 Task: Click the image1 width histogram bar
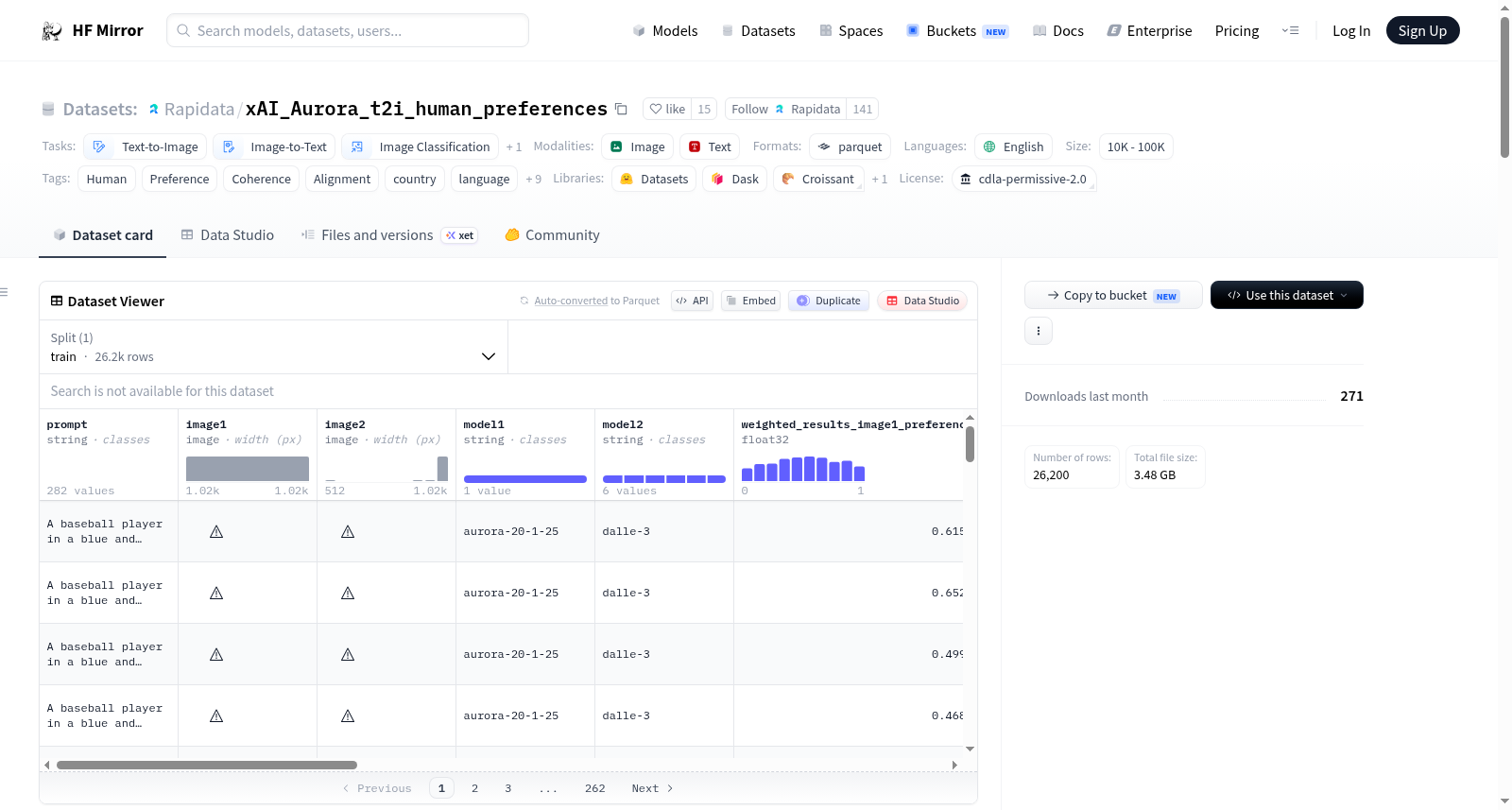(x=248, y=469)
